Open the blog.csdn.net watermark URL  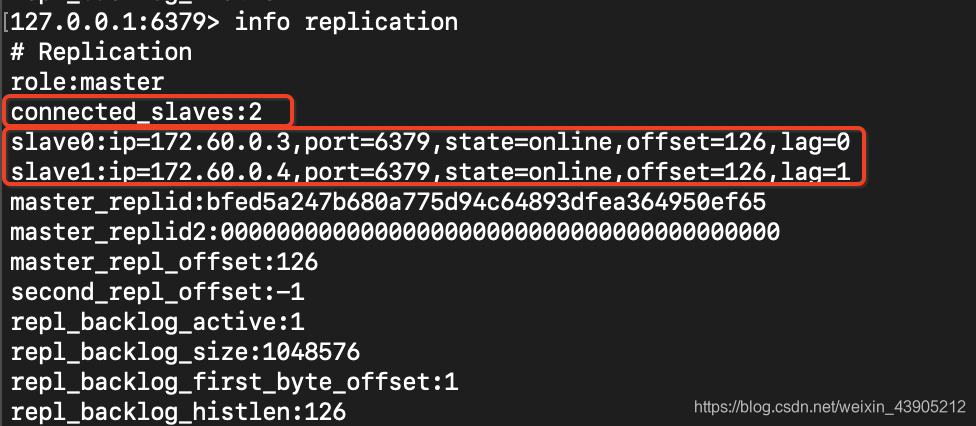(x=830, y=407)
